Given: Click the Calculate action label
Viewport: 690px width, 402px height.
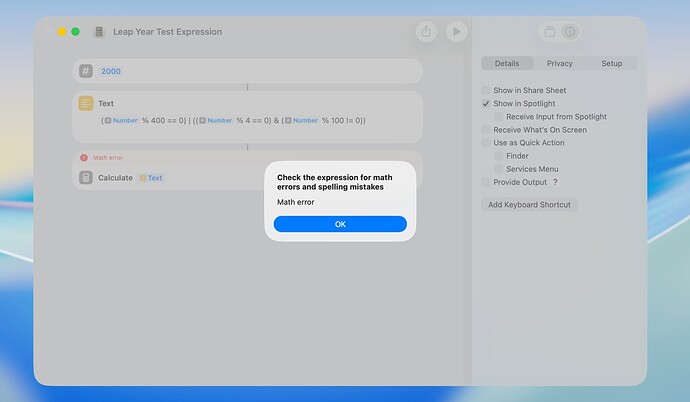Looking at the screenshot, I should tap(115, 178).
